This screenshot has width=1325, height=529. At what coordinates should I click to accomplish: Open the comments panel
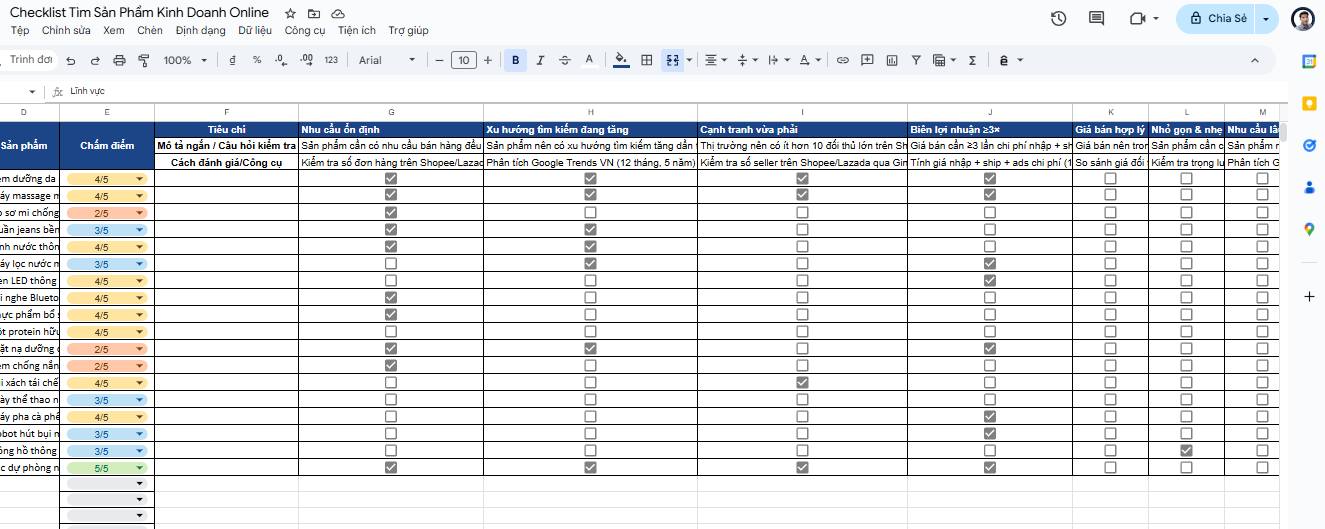1097,18
